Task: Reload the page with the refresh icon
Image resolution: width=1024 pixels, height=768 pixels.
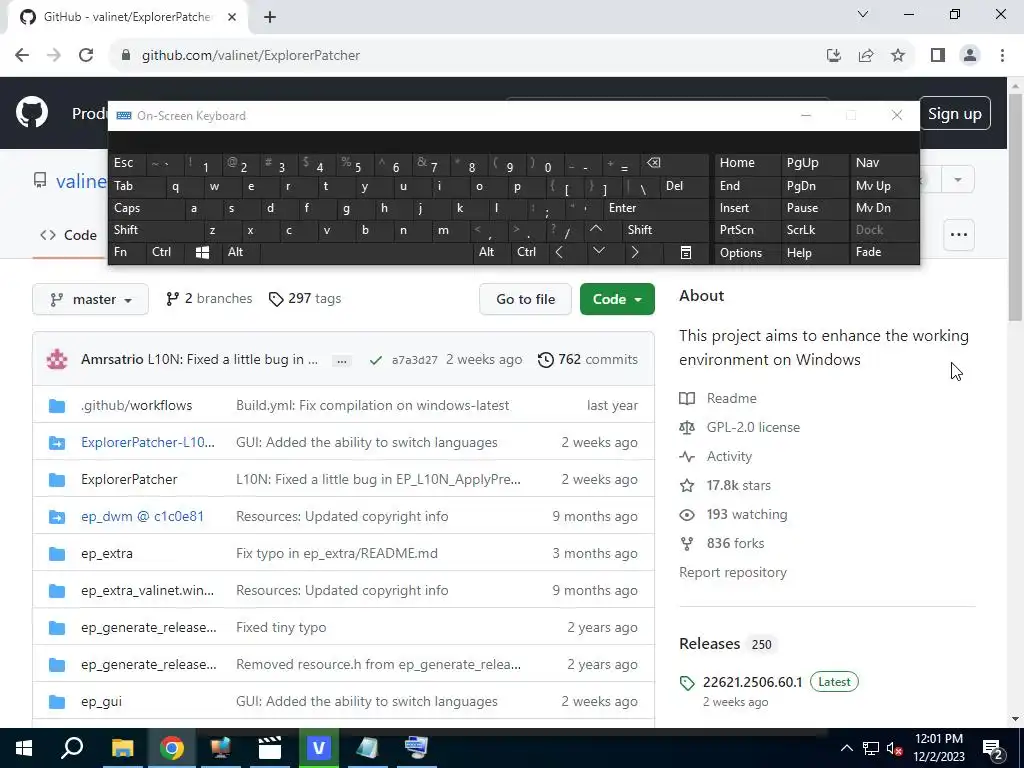Action: coord(86,55)
